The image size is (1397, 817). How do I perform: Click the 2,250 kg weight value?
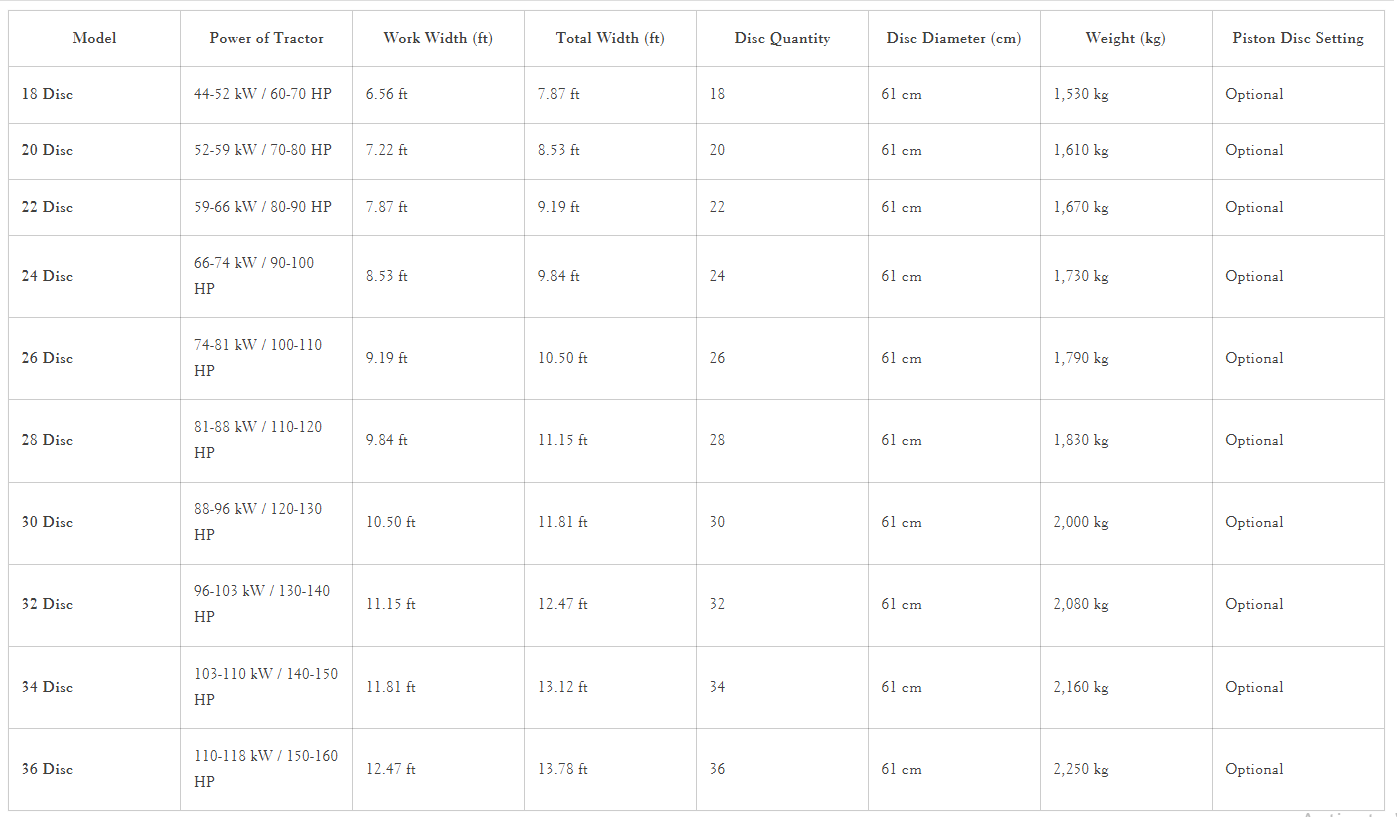pos(1081,769)
